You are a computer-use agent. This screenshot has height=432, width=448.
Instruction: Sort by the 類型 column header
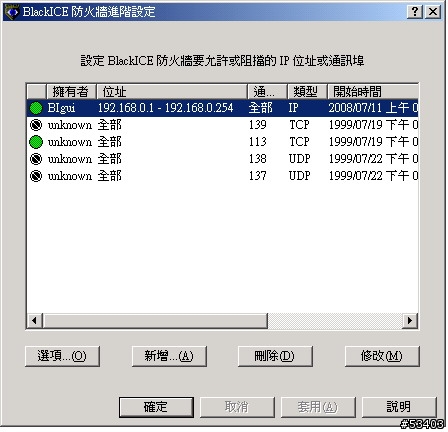pos(307,91)
